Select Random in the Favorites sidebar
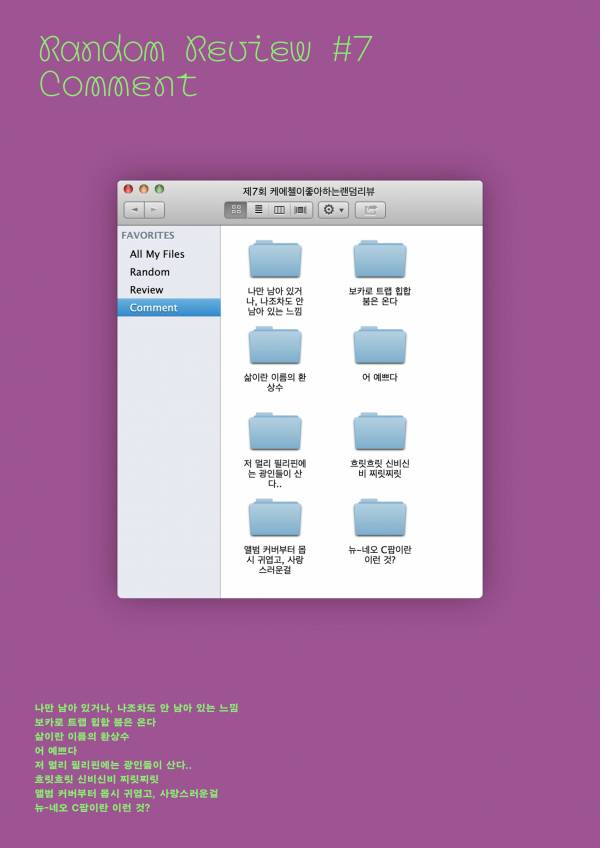Image resolution: width=600 pixels, height=848 pixels. coord(150,272)
